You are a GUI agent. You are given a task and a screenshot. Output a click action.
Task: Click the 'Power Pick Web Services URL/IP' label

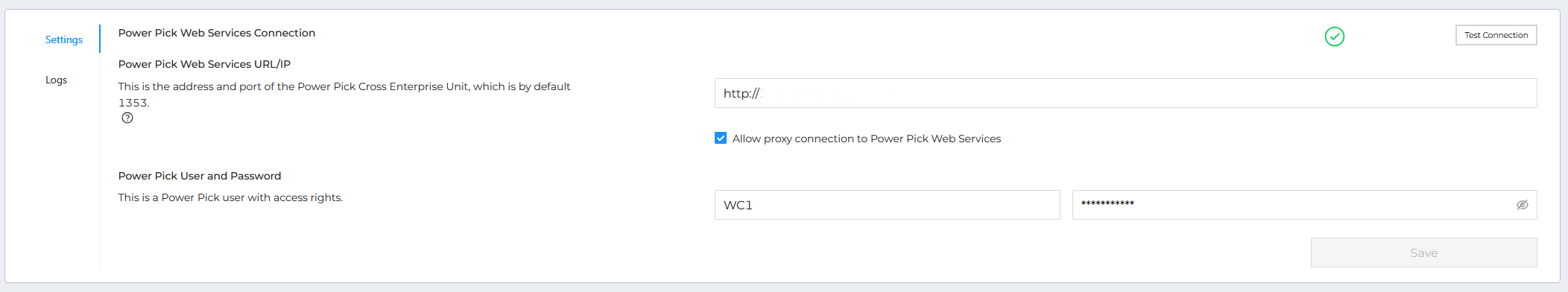click(204, 64)
